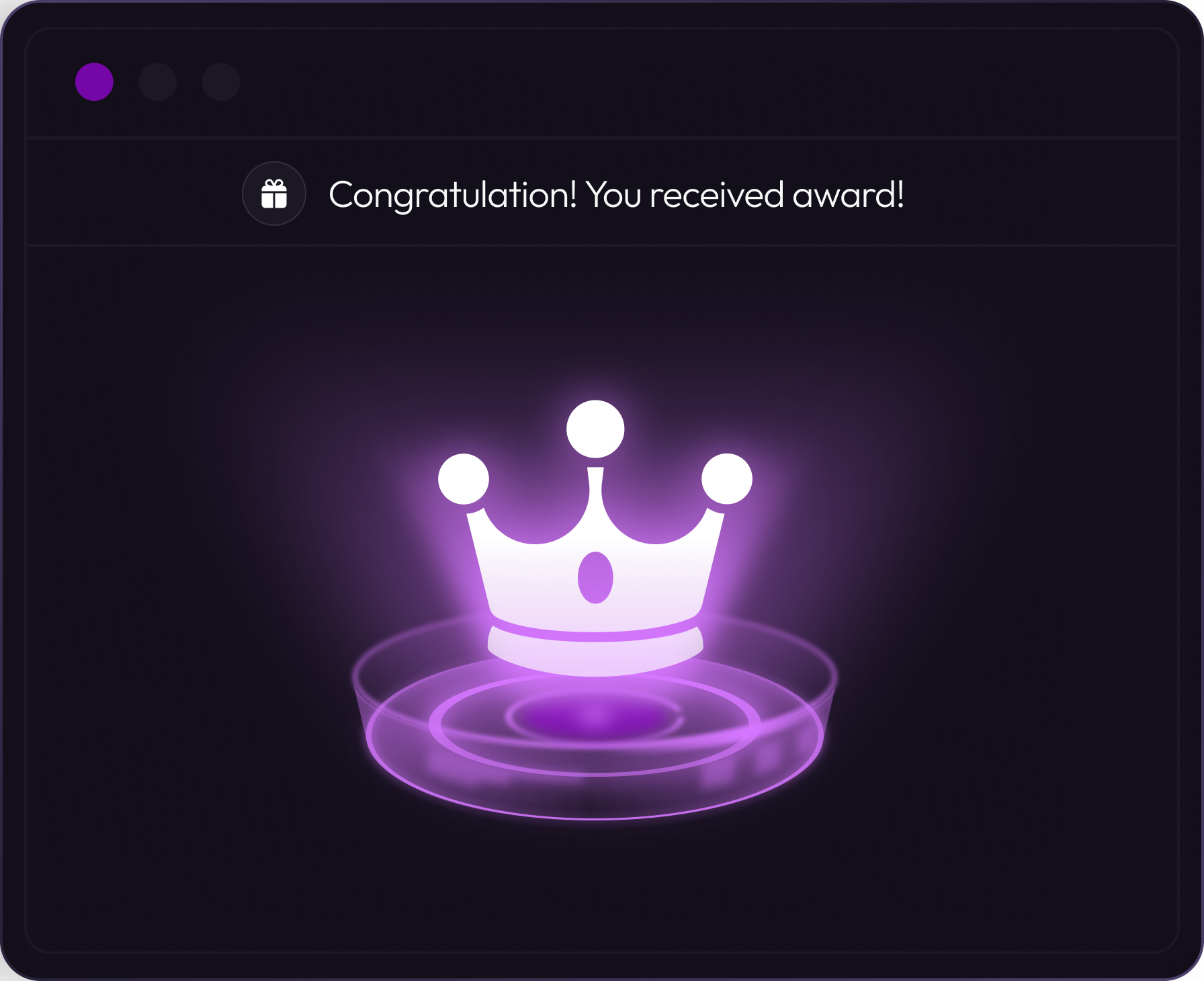Click the word "Congratulation!" in the banner
Viewport: 1204px width, 981px height.
click(x=453, y=196)
